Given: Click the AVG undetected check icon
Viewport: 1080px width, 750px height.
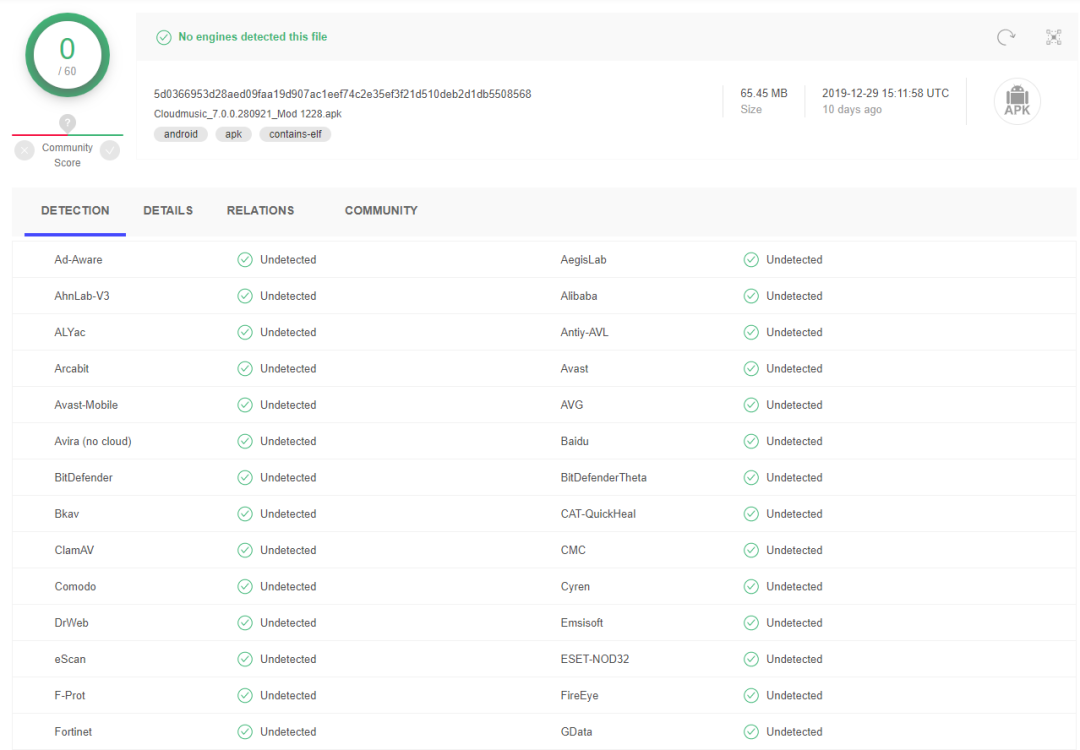Looking at the screenshot, I should coord(751,405).
